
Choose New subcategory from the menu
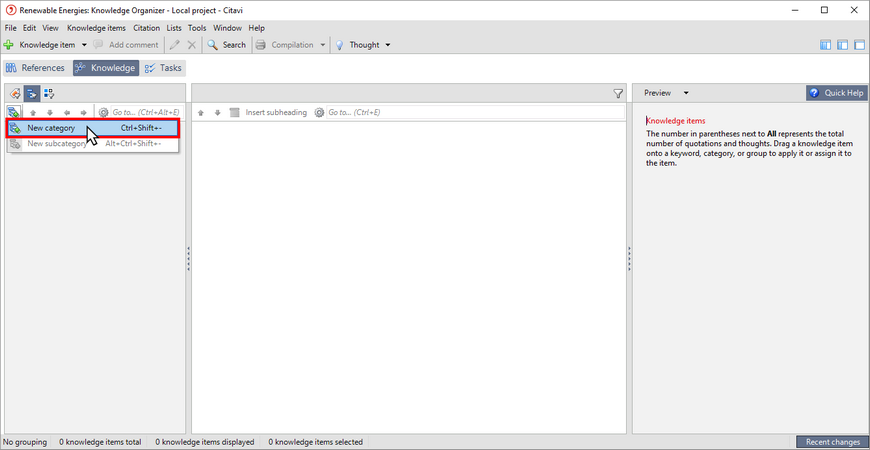coord(93,144)
